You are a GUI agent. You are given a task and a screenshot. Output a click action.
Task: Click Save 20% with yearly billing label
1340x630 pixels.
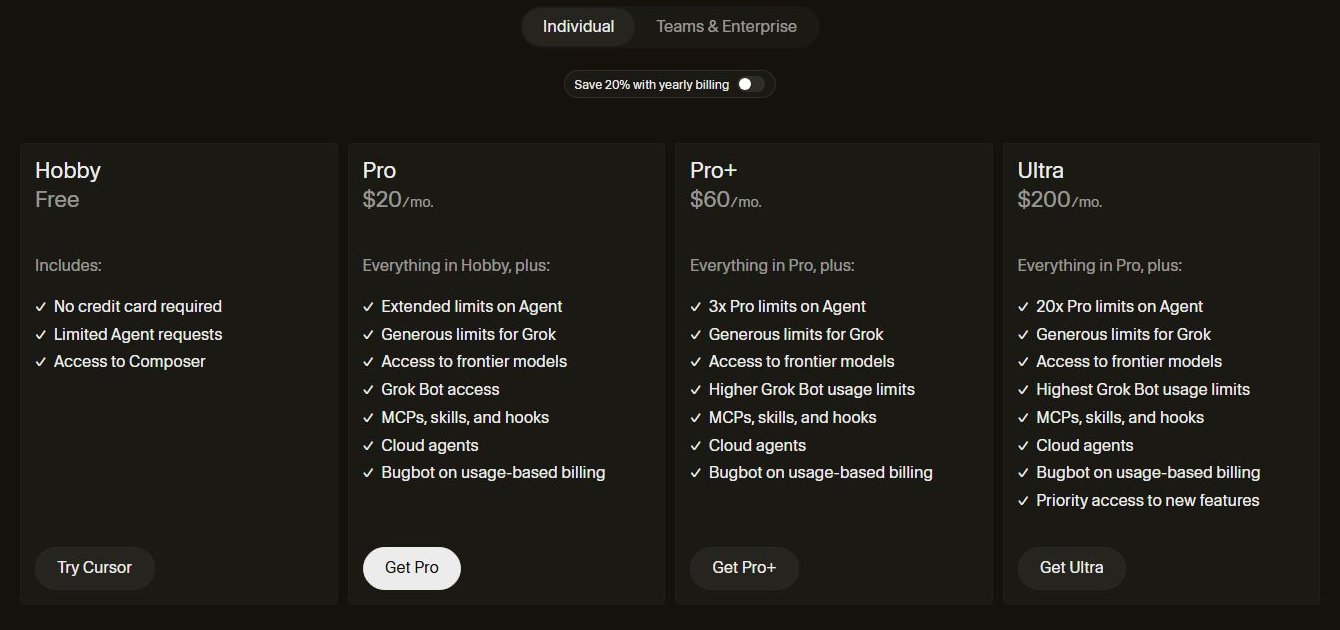pyautogui.click(x=652, y=85)
